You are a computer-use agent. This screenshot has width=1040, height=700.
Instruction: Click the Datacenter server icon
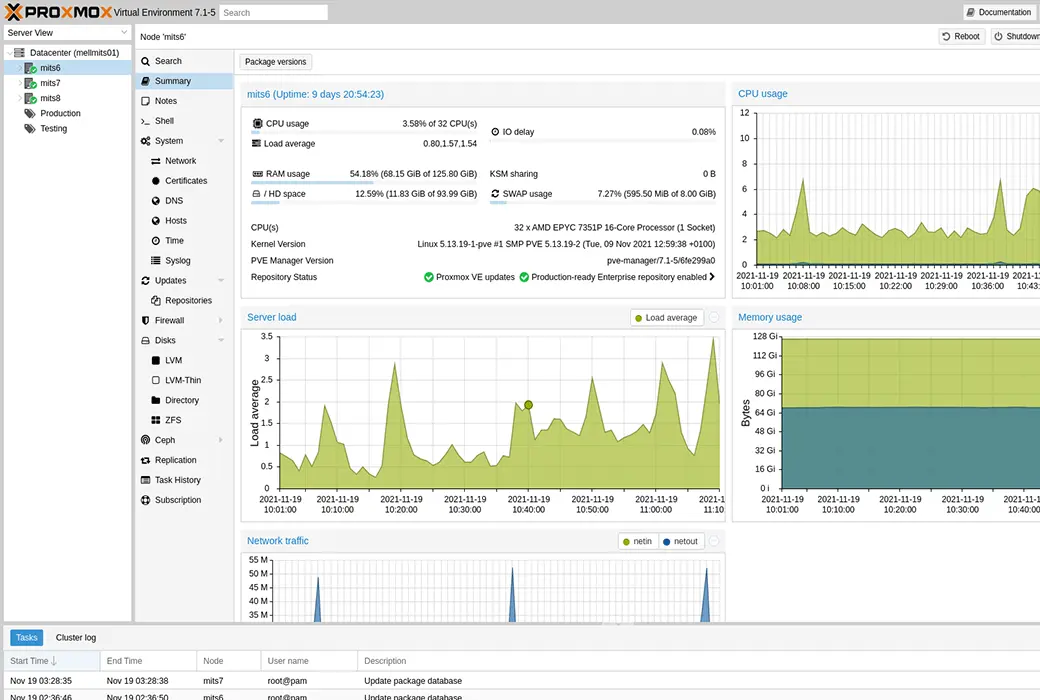(20, 52)
